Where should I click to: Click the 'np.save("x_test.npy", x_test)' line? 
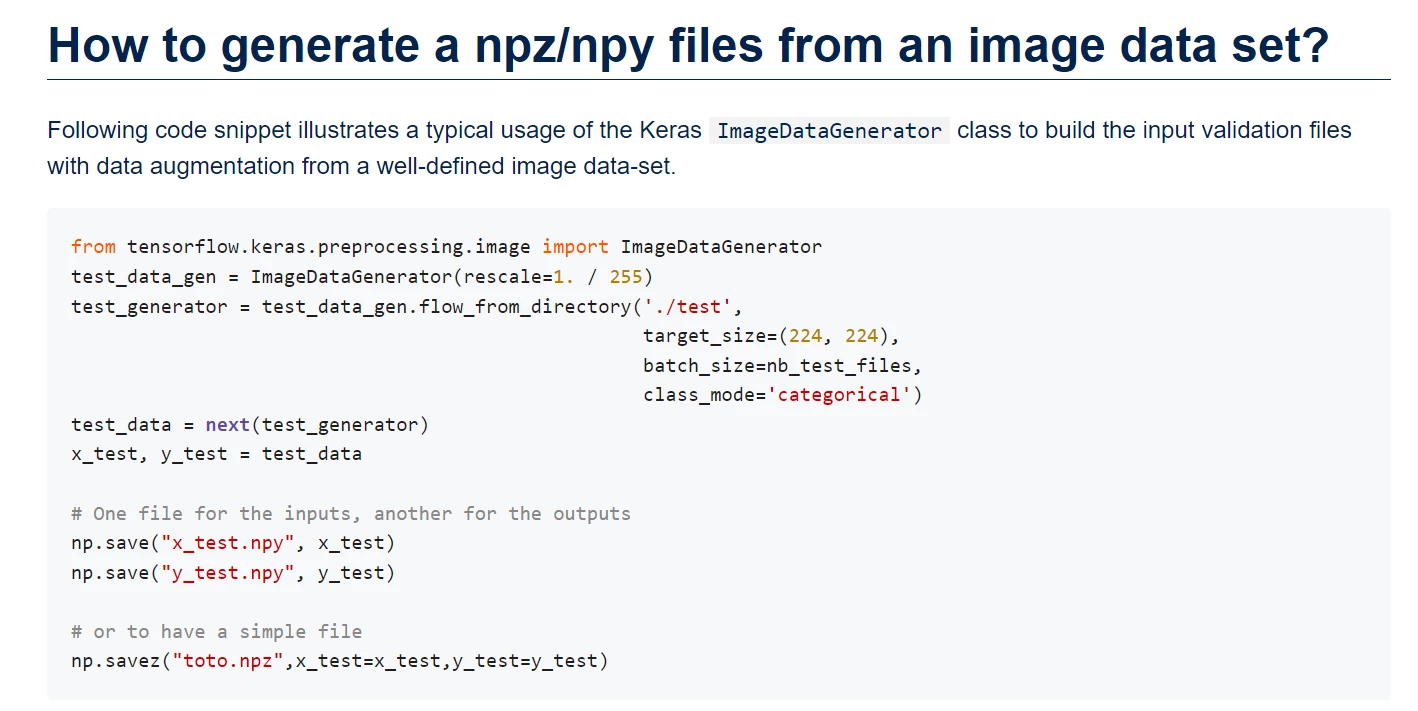click(233, 543)
